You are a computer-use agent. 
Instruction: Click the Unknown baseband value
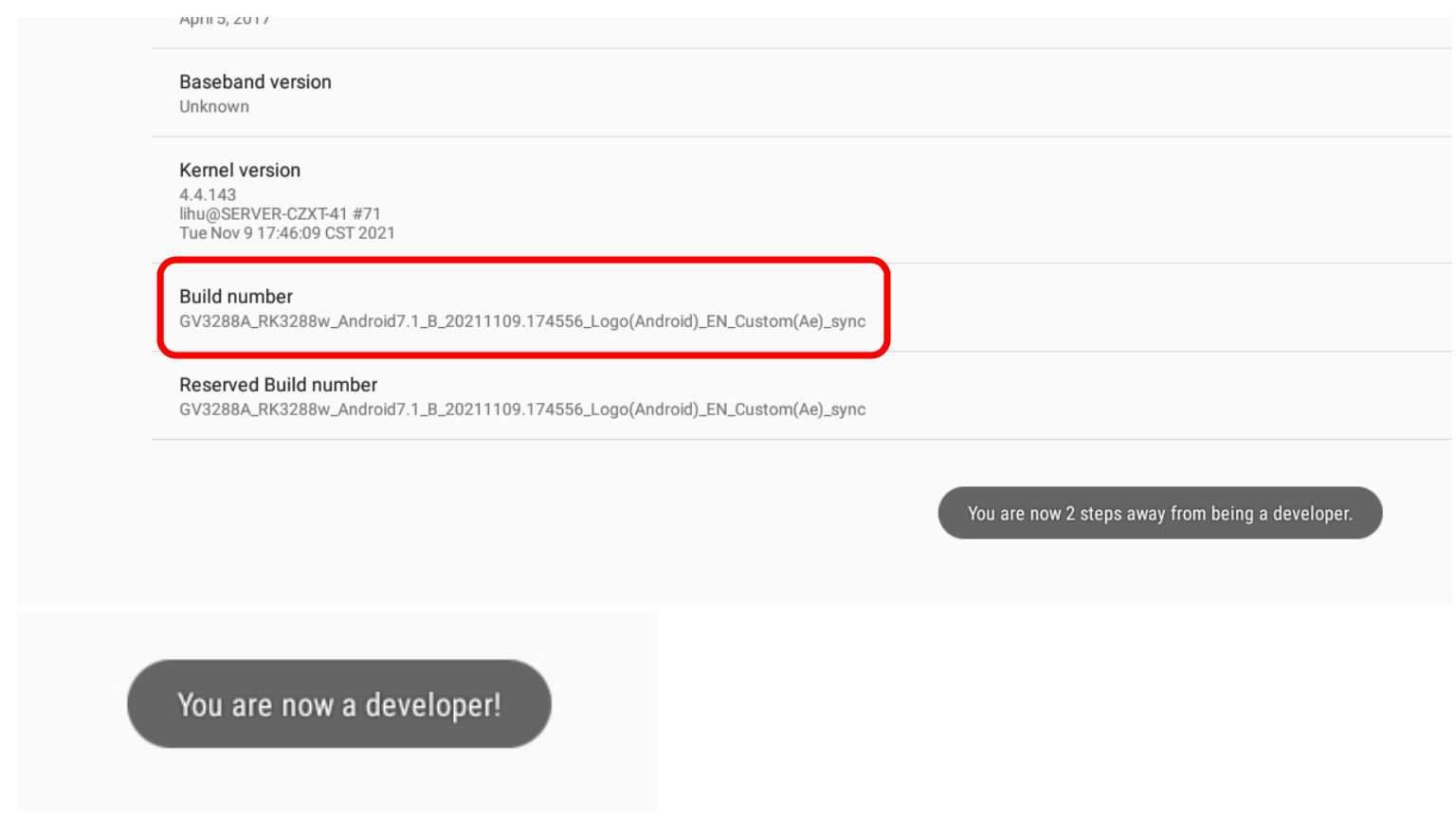pyautogui.click(x=214, y=106)
